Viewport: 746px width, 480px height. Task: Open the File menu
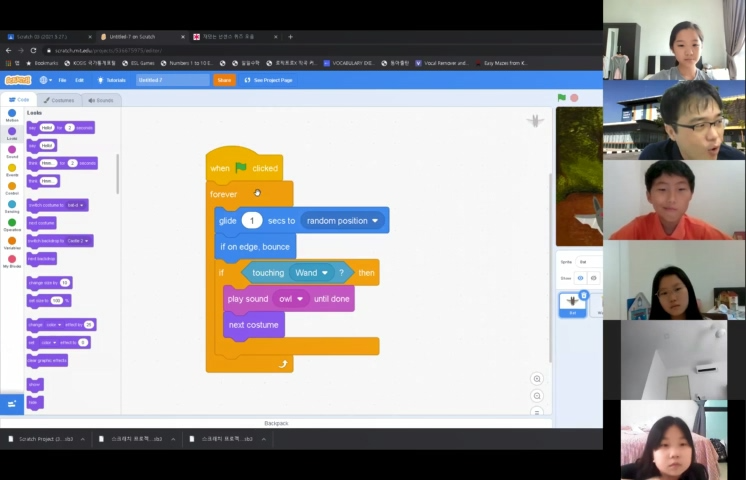[x=62, y=80]
